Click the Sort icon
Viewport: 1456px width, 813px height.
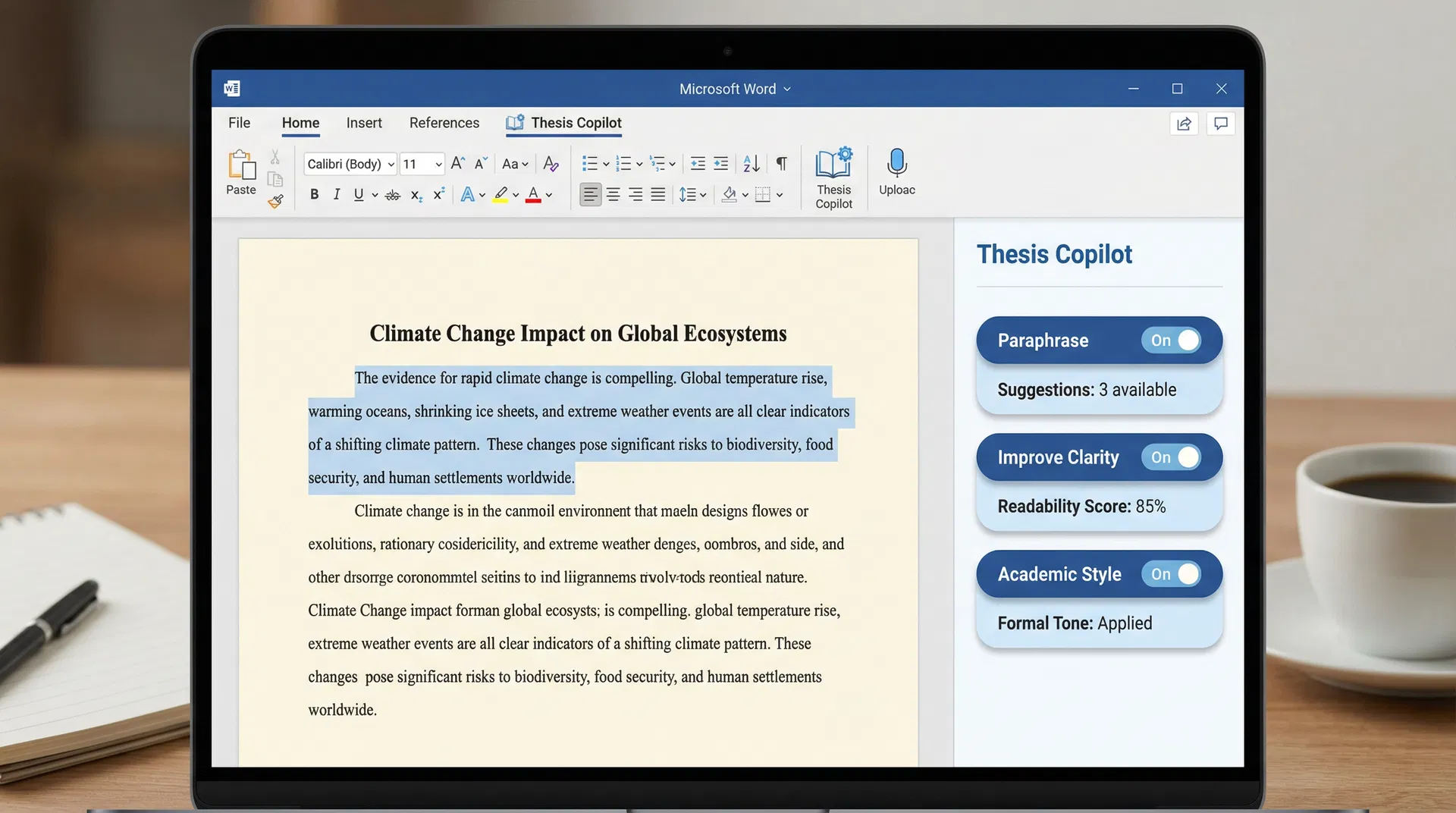[x=751, y=163]
